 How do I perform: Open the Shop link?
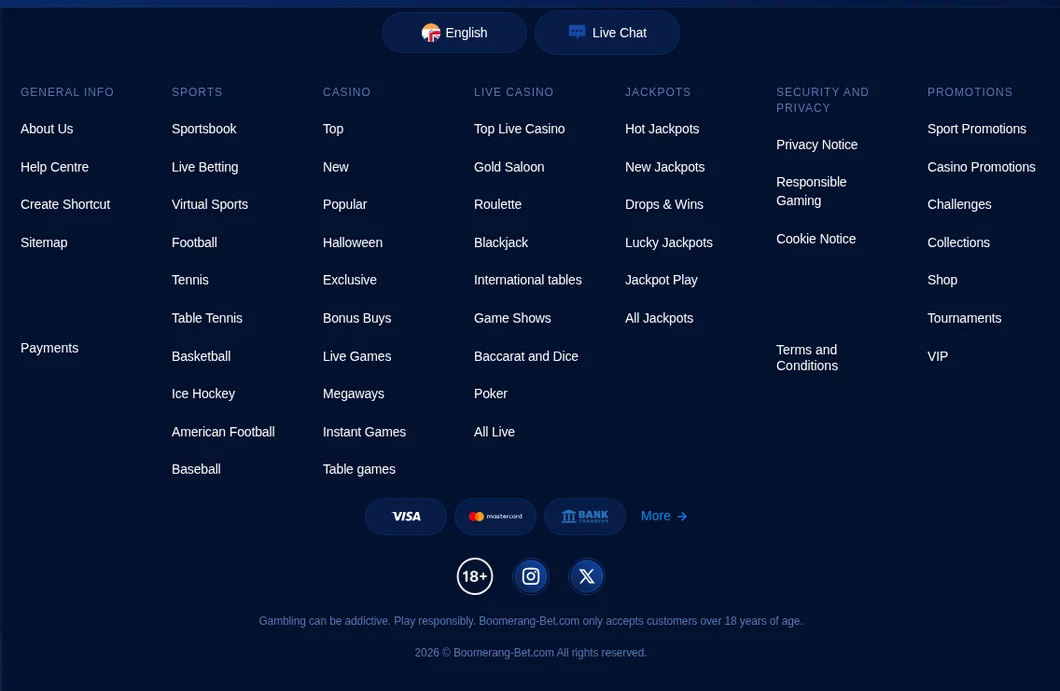point(942,280)
